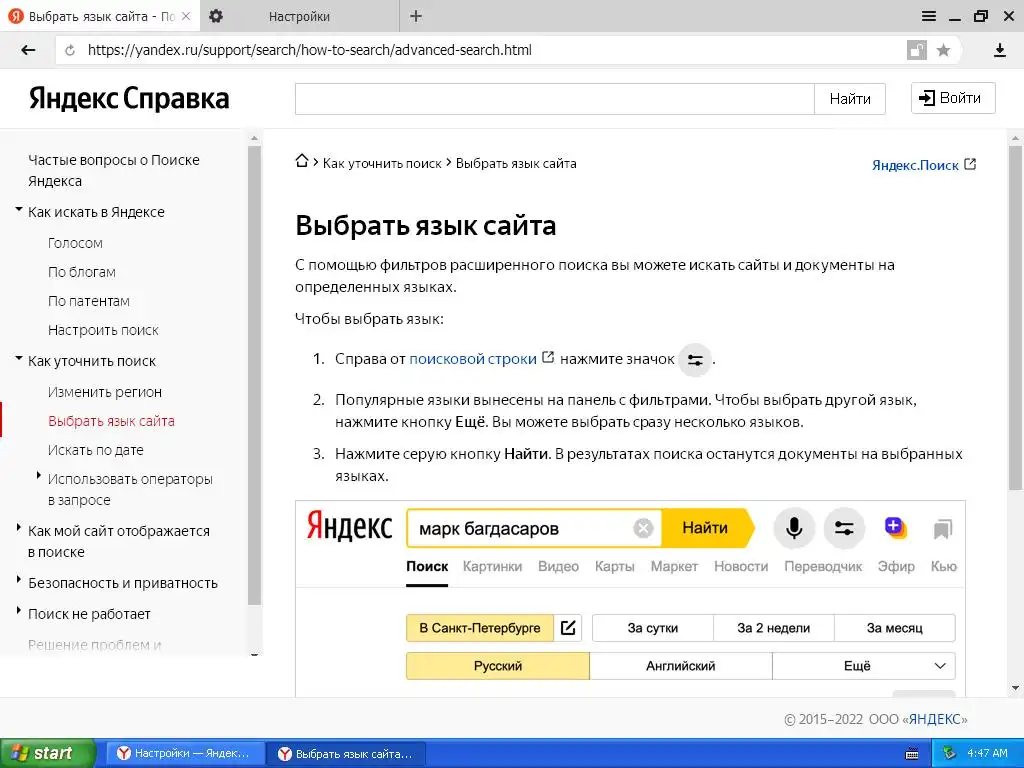Open the Голосом sidebar item
1024x768 pixels.
(75, 243)
